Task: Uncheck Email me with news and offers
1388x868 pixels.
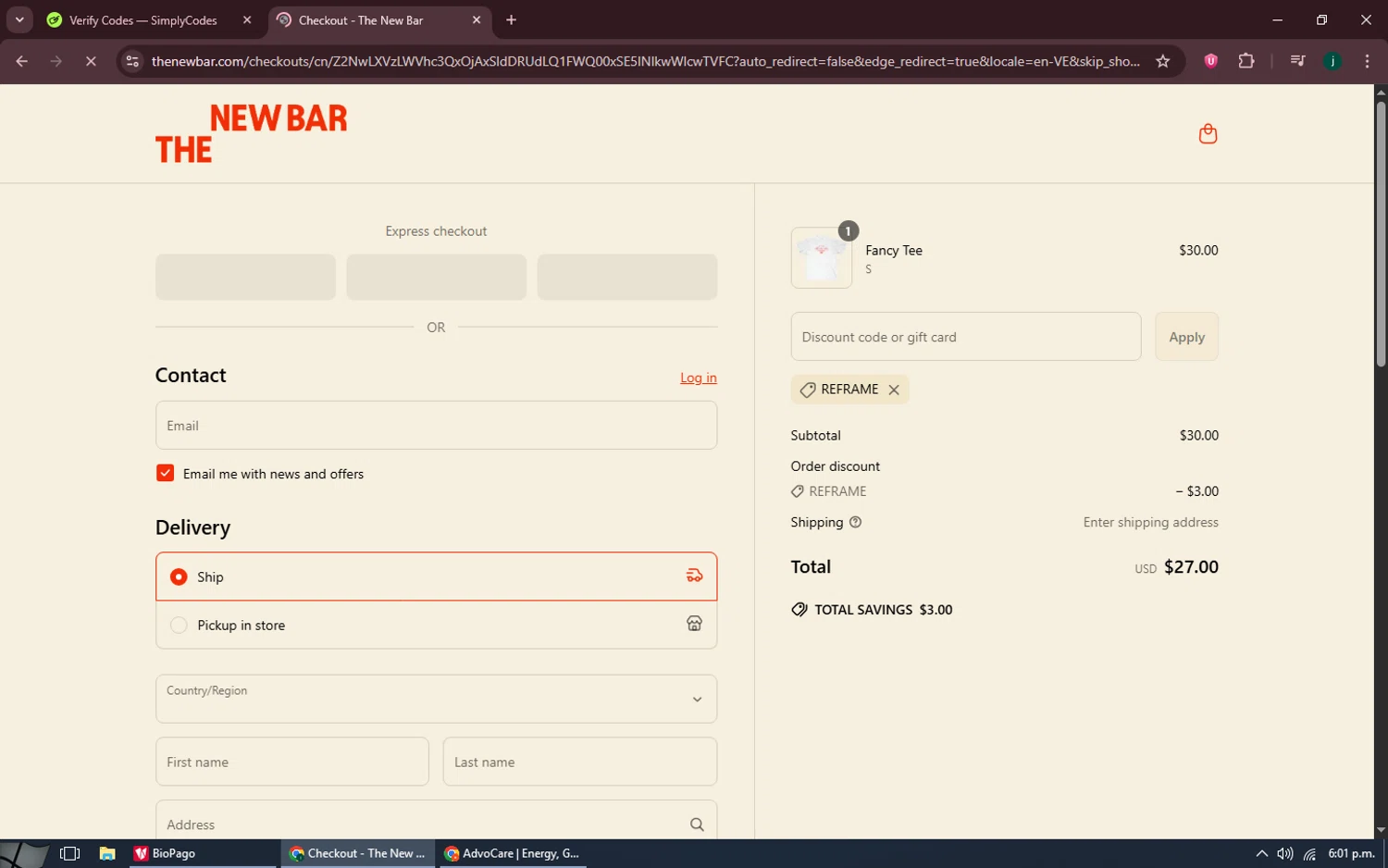Action: click(x=165, y=473)
